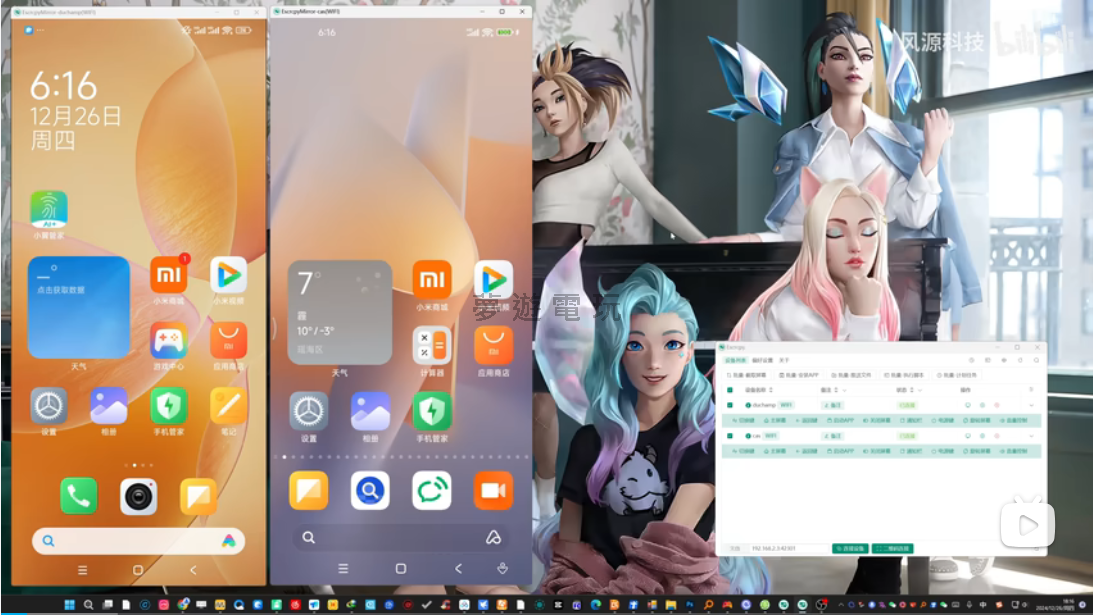The height and width of the screenshot is (615, 1093).
Task: Open 游戏中心 on the duchamp phone
Action: tap(169, 340)
